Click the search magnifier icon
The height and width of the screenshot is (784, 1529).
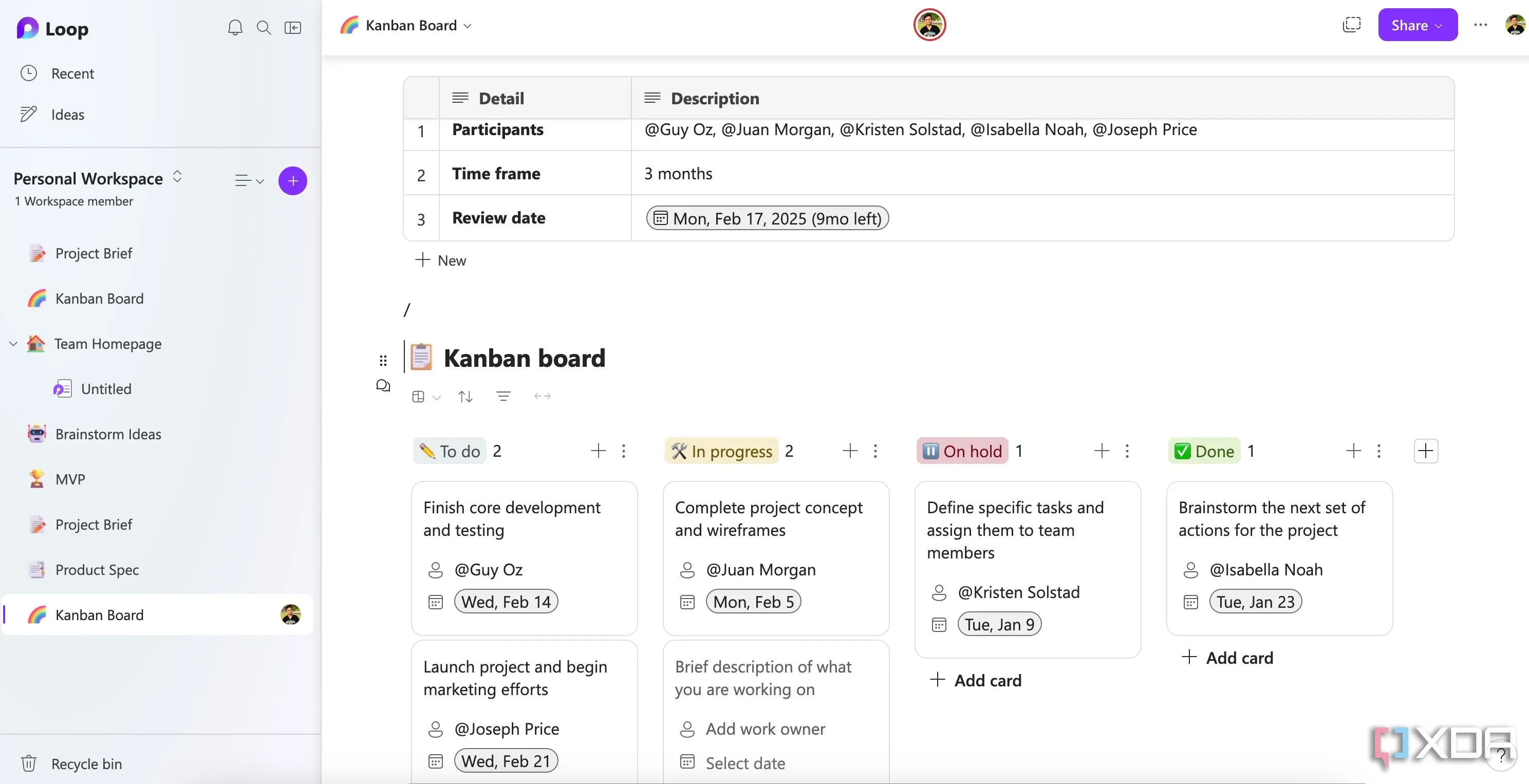(264, 27)
